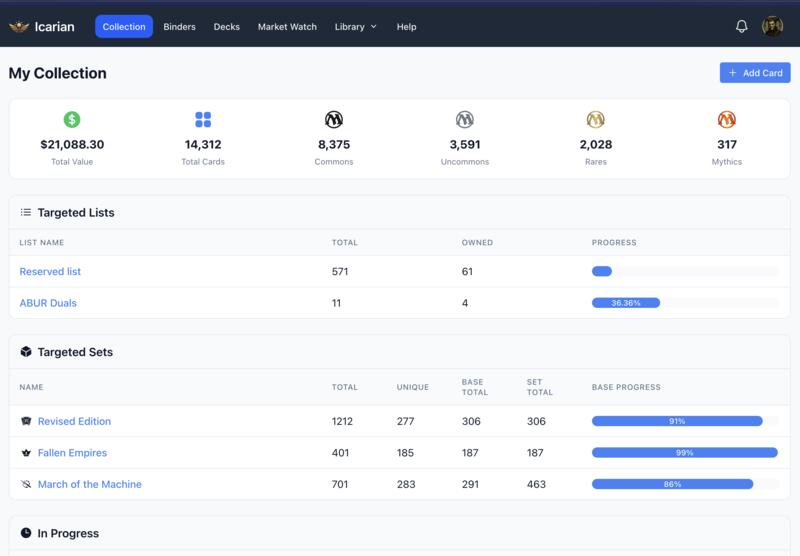Viewport: 800px width, 556px height.
Task: Click the $21,088.30 total value
Action: tap(72, 144)
